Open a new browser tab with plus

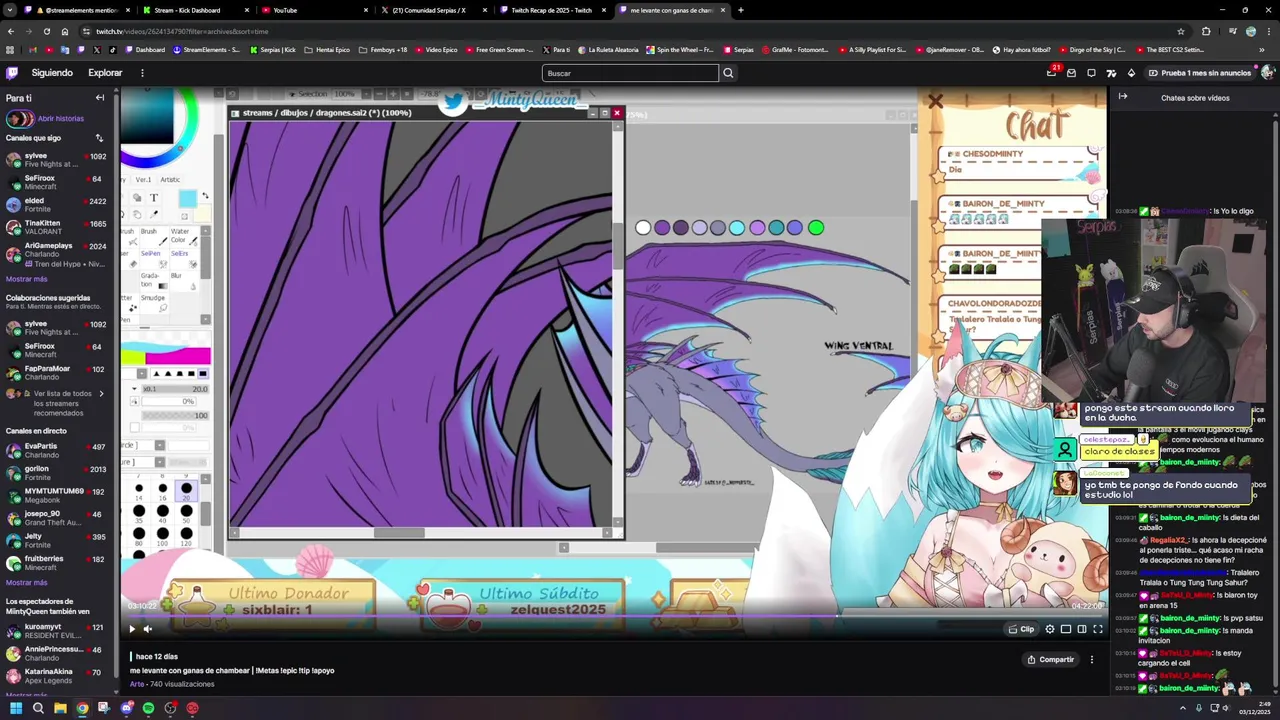[740, 10]
